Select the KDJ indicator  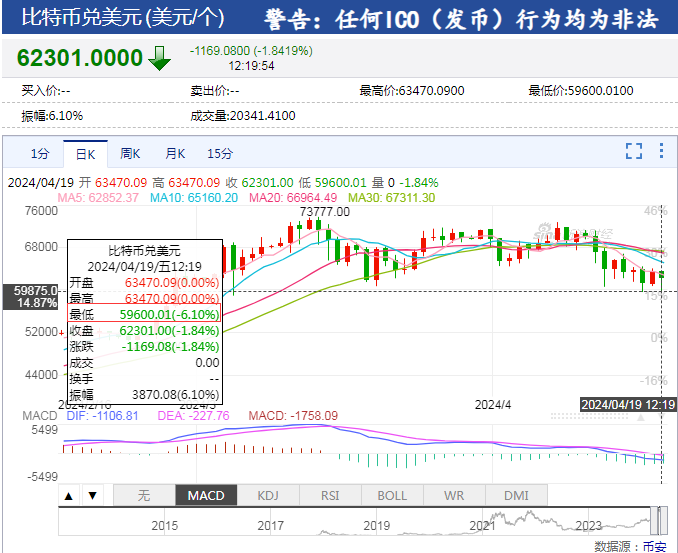pyautogui.click(x=268, y=495)
